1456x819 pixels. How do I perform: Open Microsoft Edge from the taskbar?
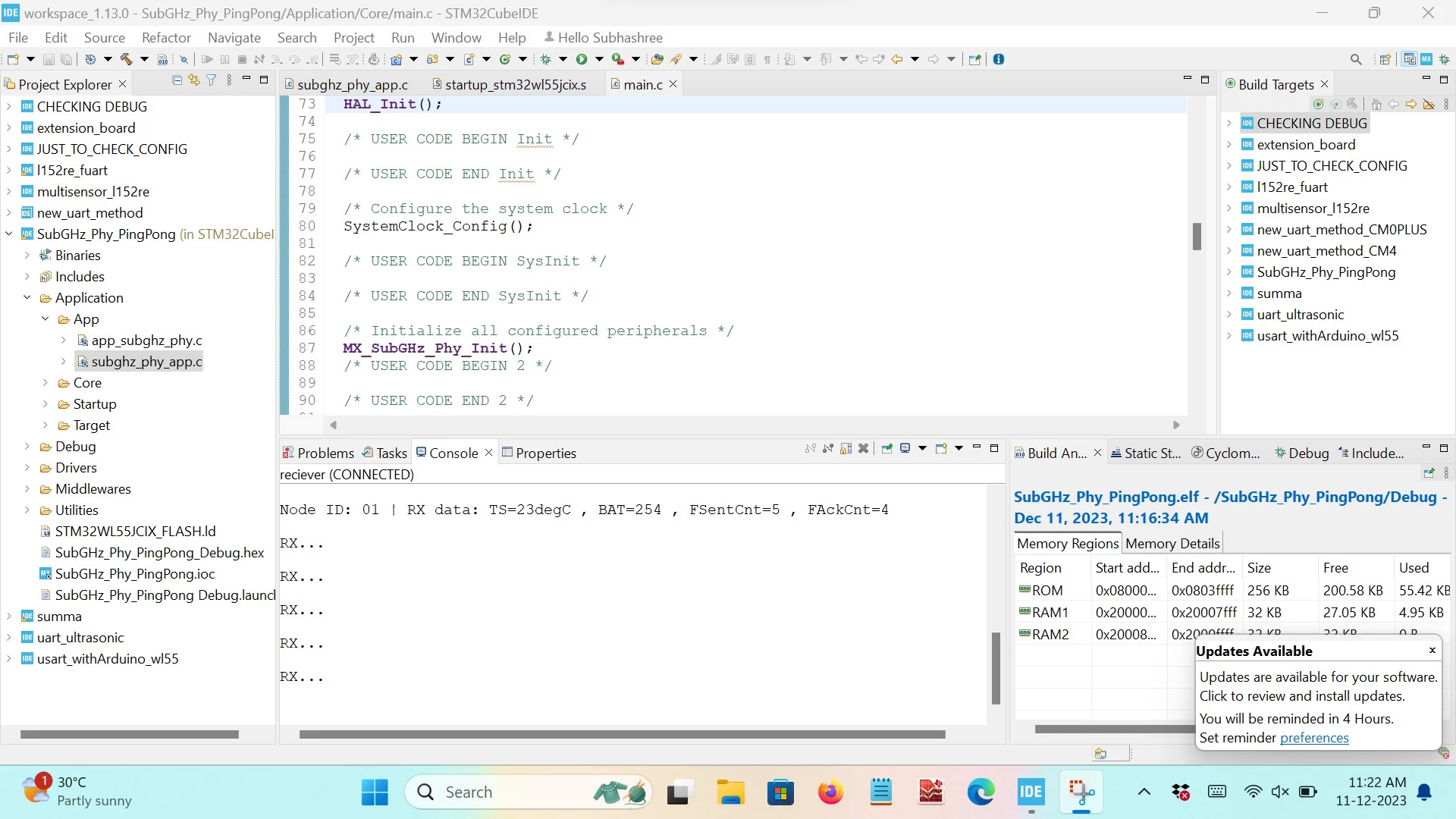pos(981,792)
